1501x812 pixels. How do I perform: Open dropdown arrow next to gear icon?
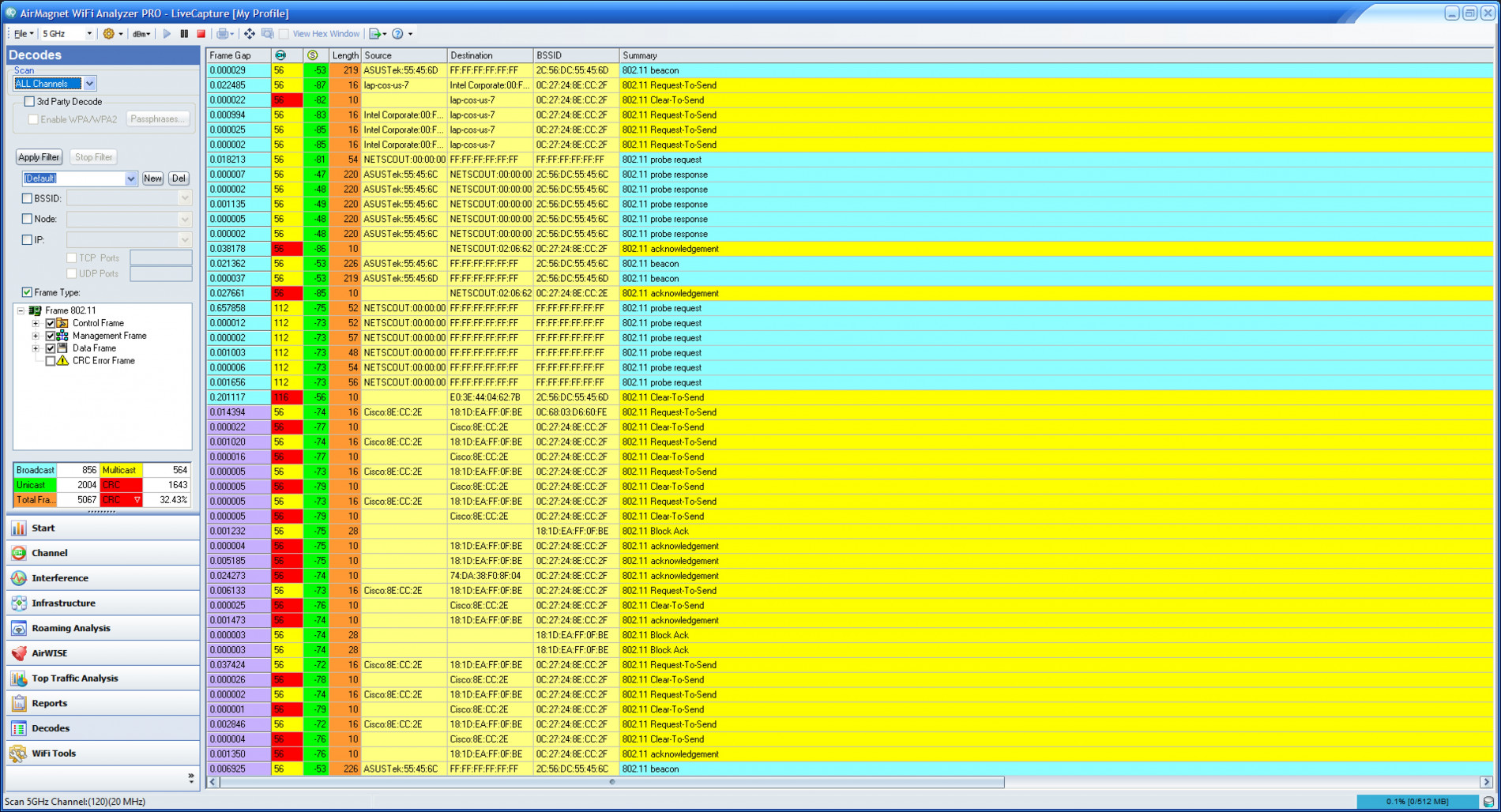point(121,34)
